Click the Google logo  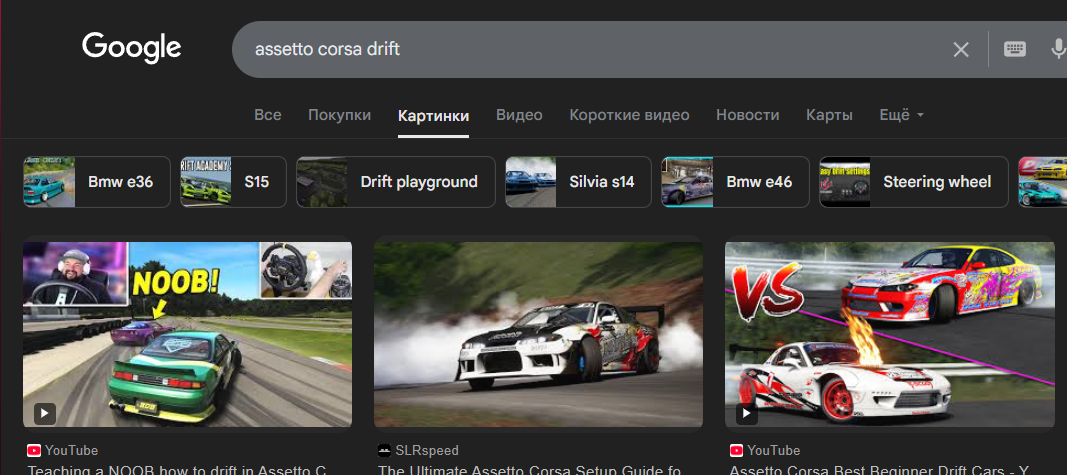(131, 48)
